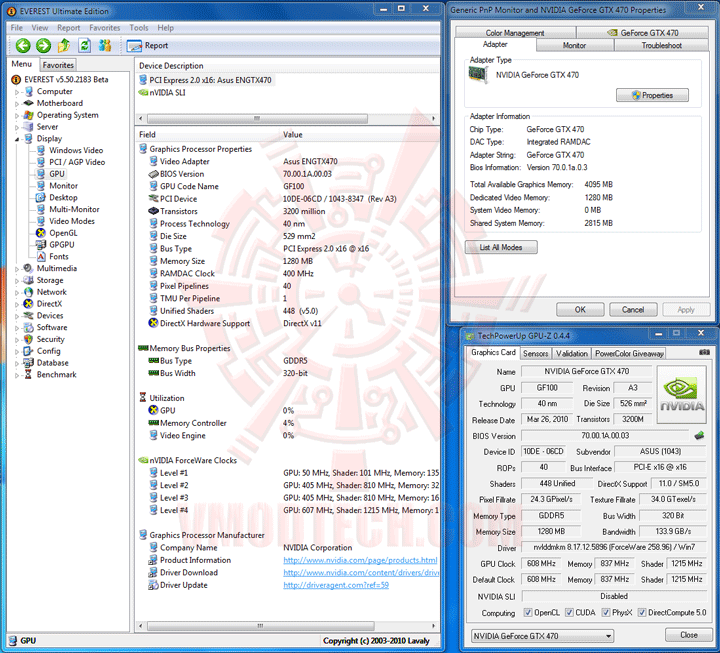Click OK in the Properties dialog

580,310
